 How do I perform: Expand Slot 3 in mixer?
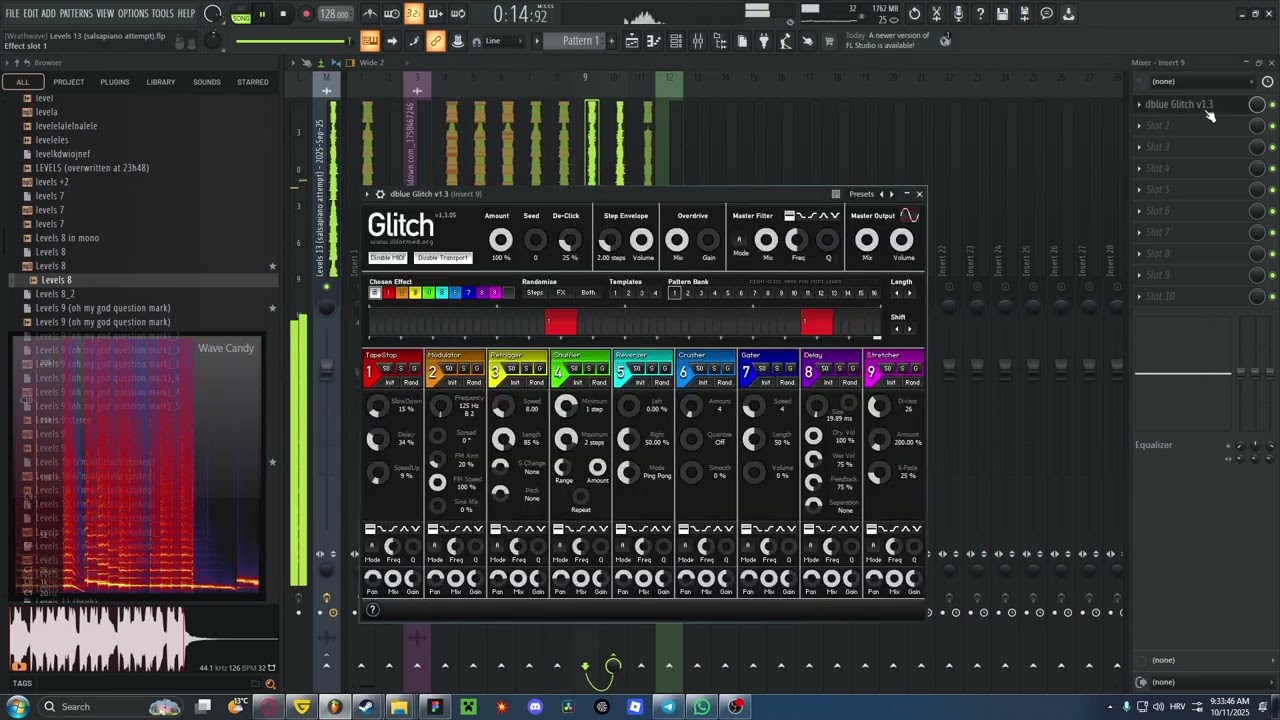click(x=1139, y=147)
